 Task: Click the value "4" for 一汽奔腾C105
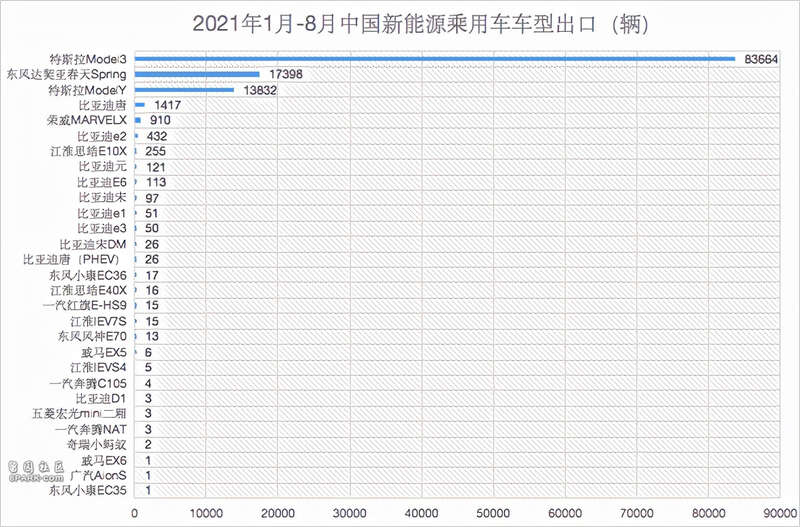[148, 384]
